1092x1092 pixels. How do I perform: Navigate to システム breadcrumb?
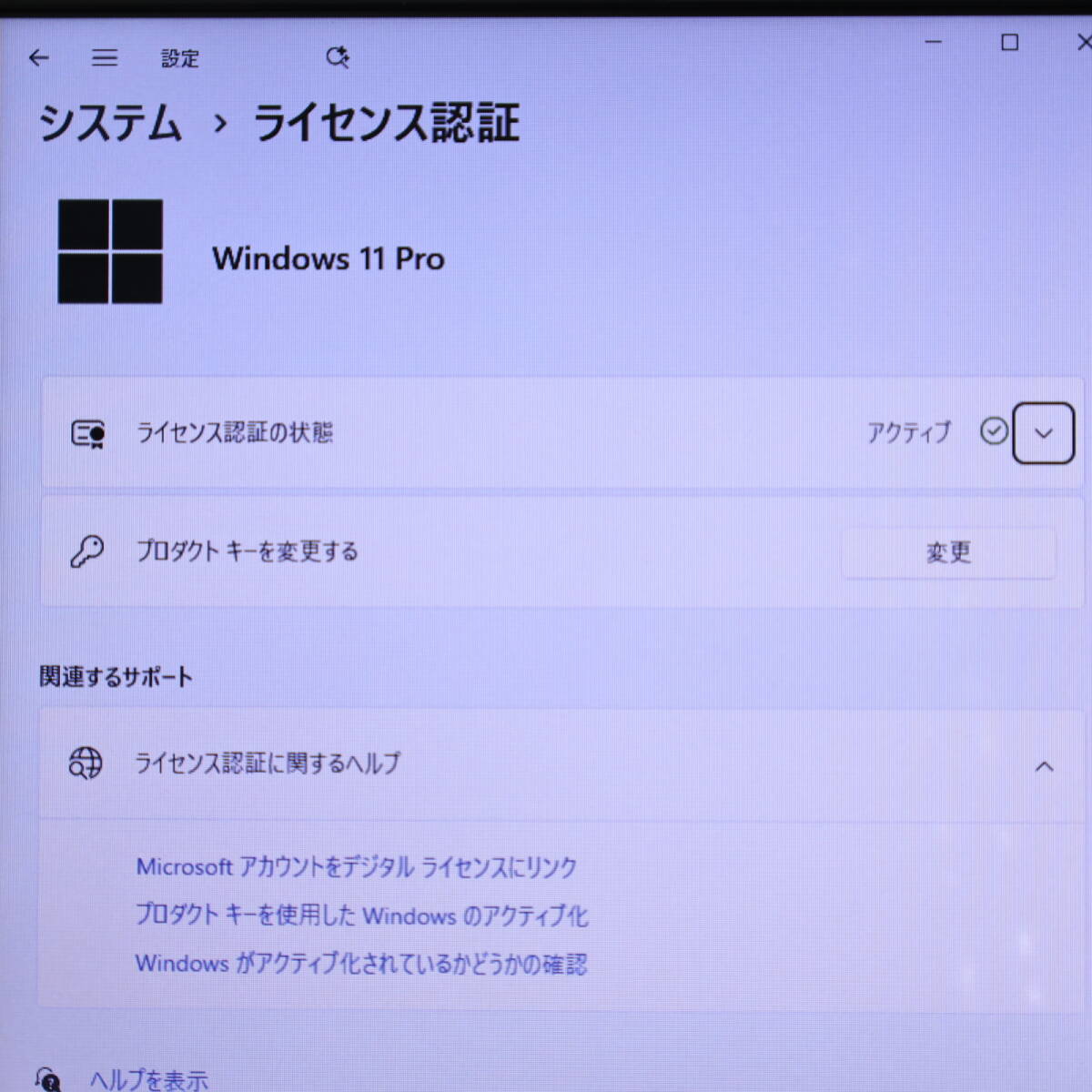pos(110,123)
